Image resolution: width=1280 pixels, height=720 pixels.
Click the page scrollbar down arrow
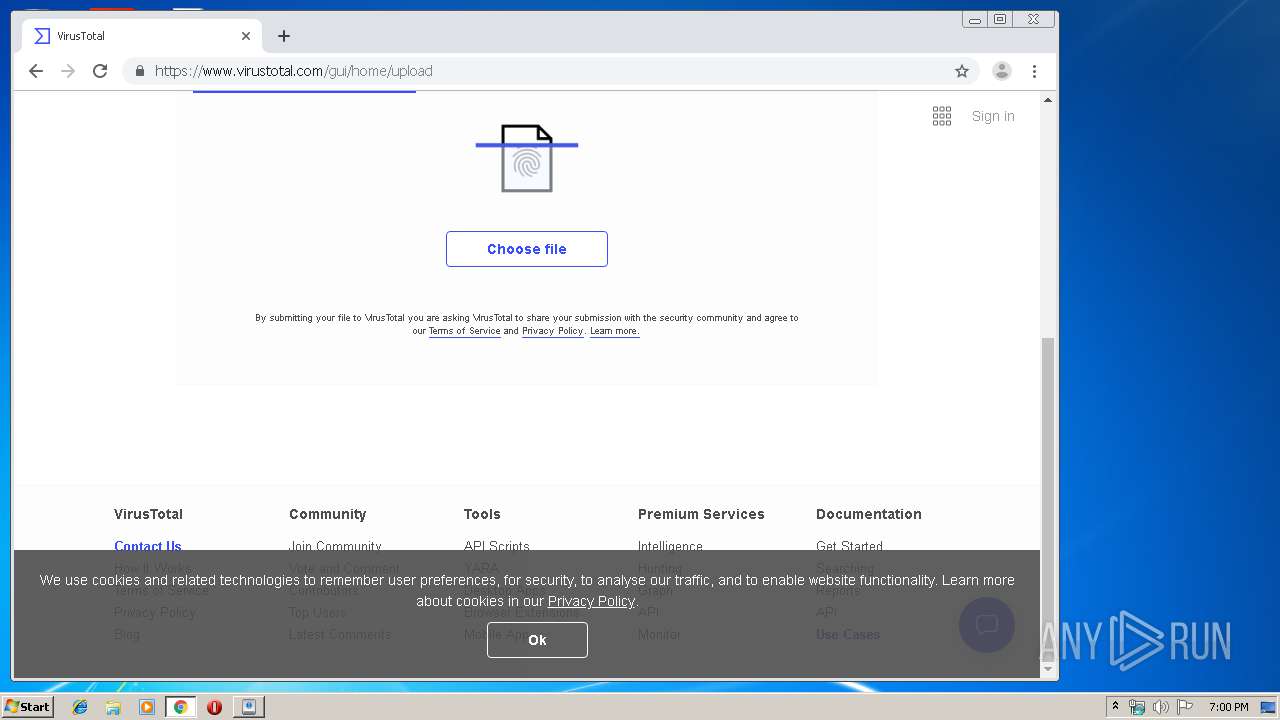coord(1048,669)
